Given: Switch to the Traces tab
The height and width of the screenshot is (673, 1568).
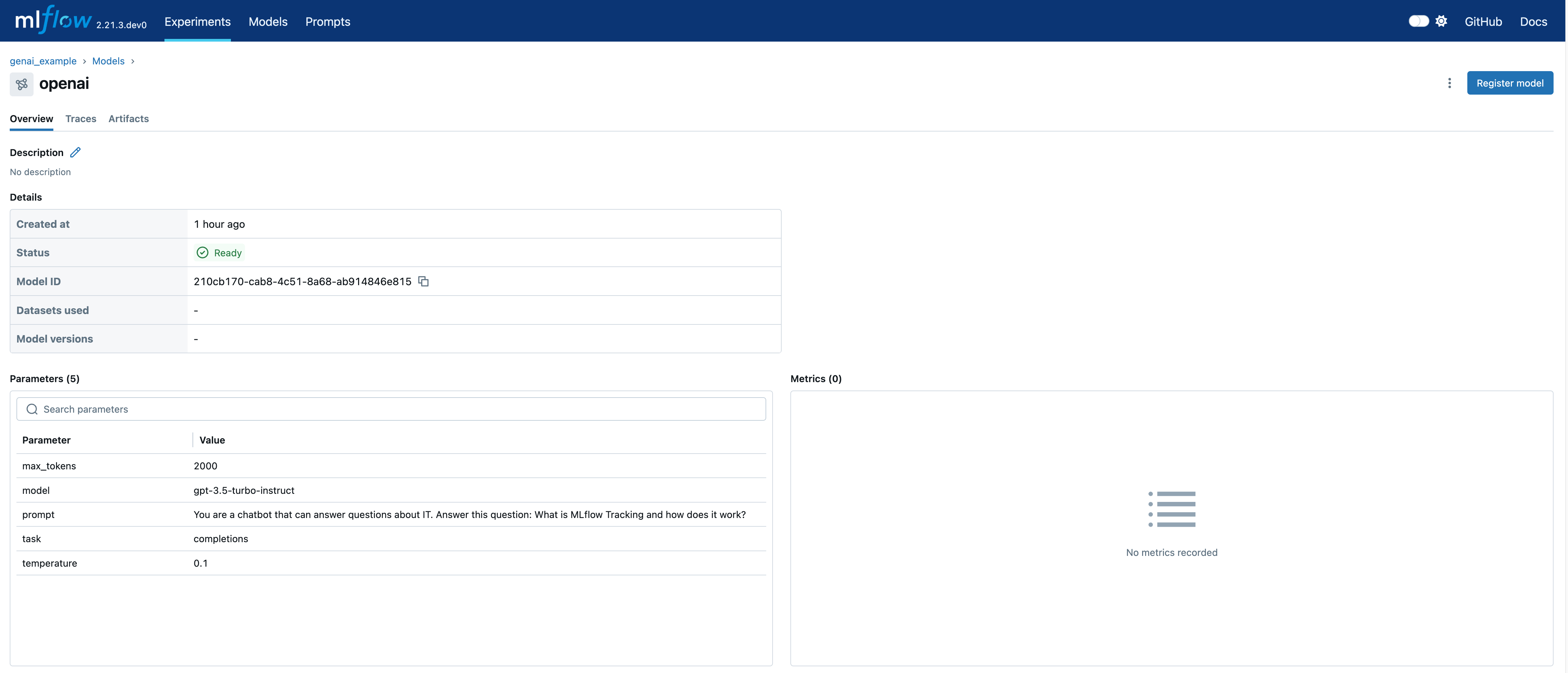Looking at the screenshot, I should click(x=81, y=119).
